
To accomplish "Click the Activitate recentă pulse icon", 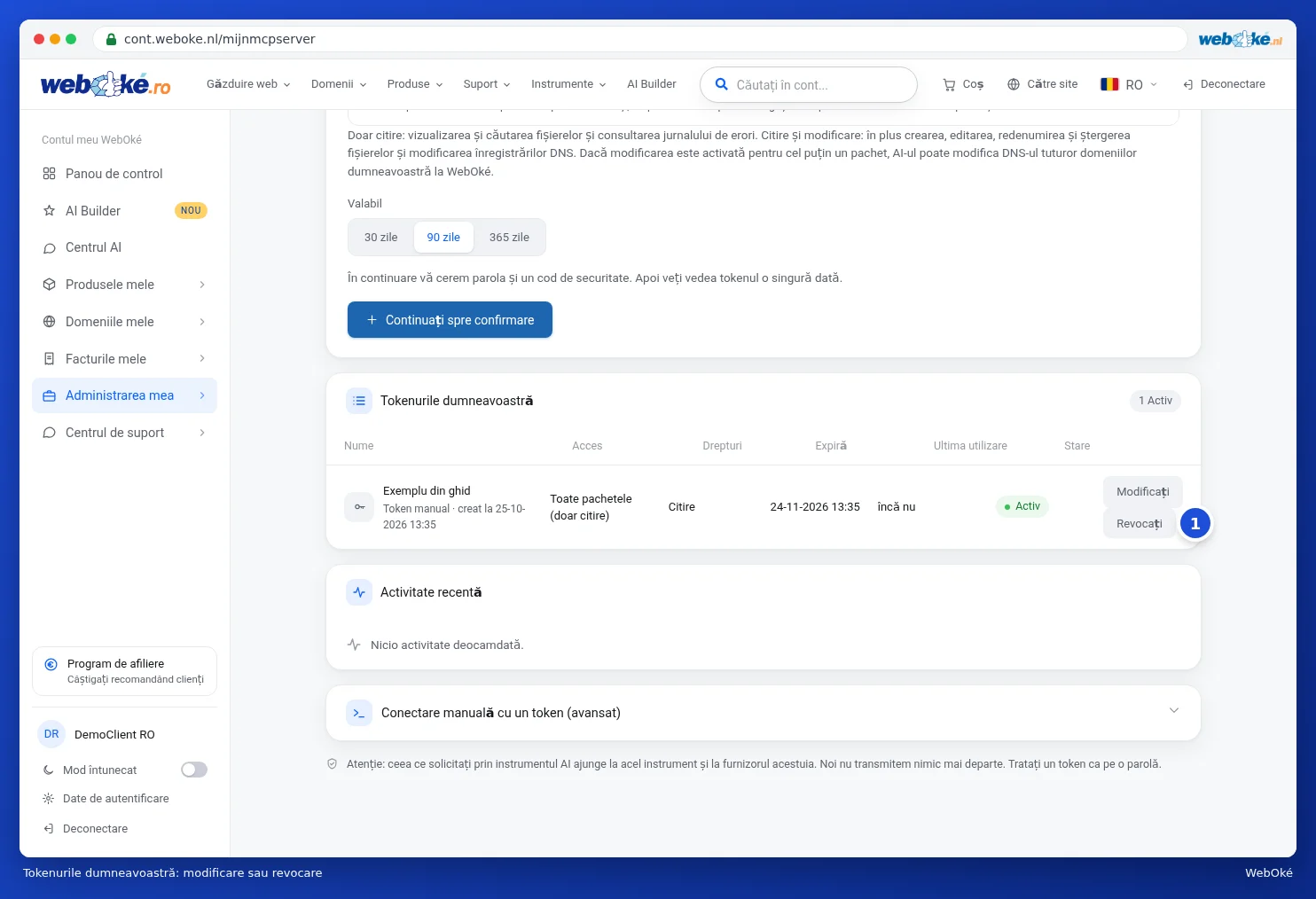I will click(359, 592).
